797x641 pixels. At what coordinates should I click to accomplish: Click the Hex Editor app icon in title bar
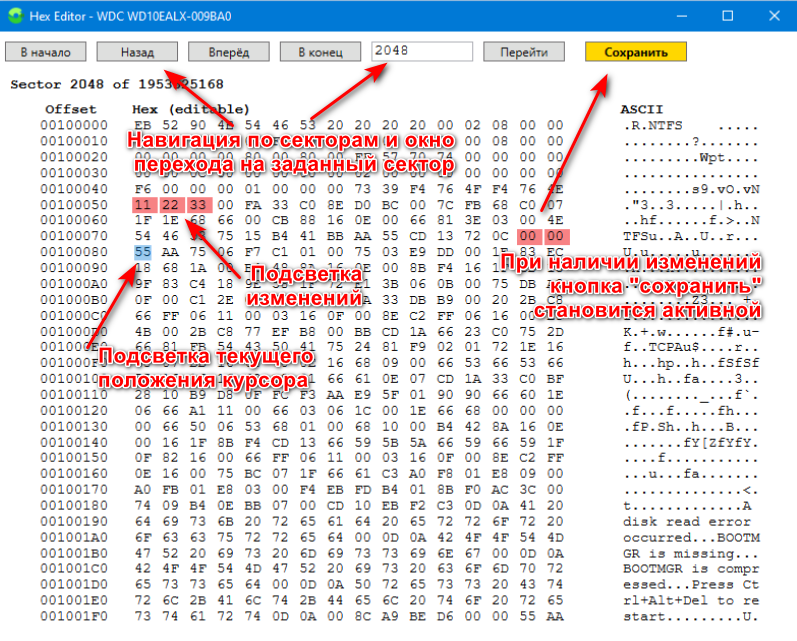coord(16,16)
